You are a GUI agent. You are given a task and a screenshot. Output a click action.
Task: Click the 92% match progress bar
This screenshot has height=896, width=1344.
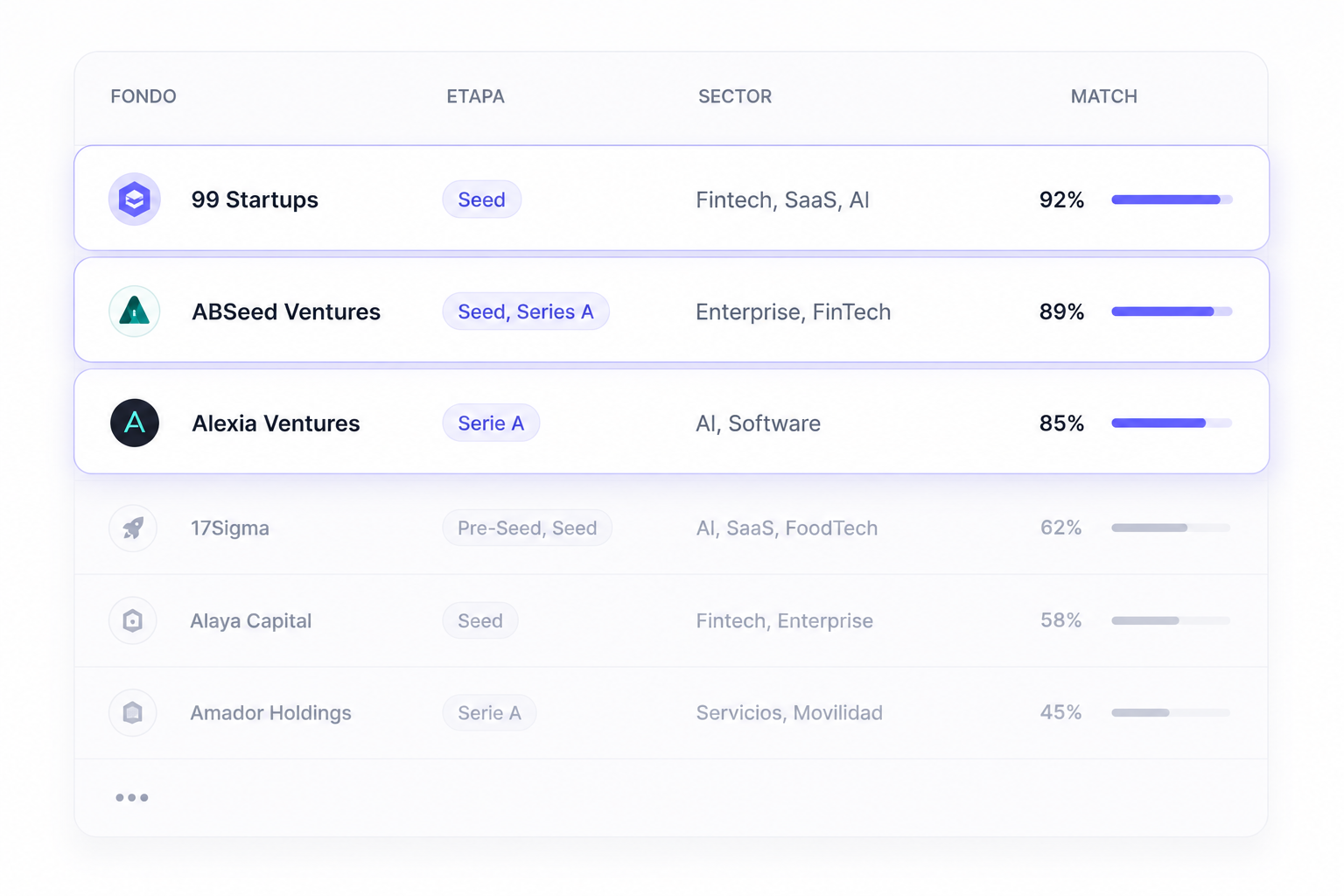1172,199
